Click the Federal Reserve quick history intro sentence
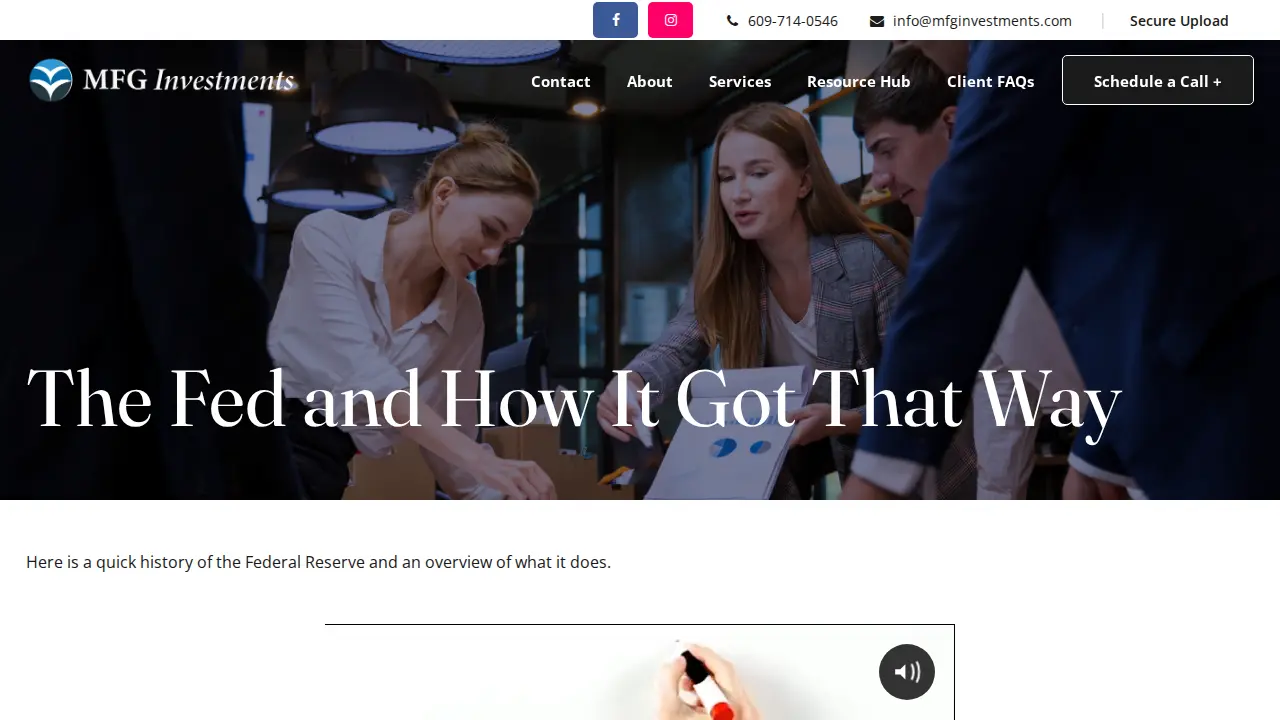The width and height of the screenshot is (1280, 720). click(x=318, y=562)
